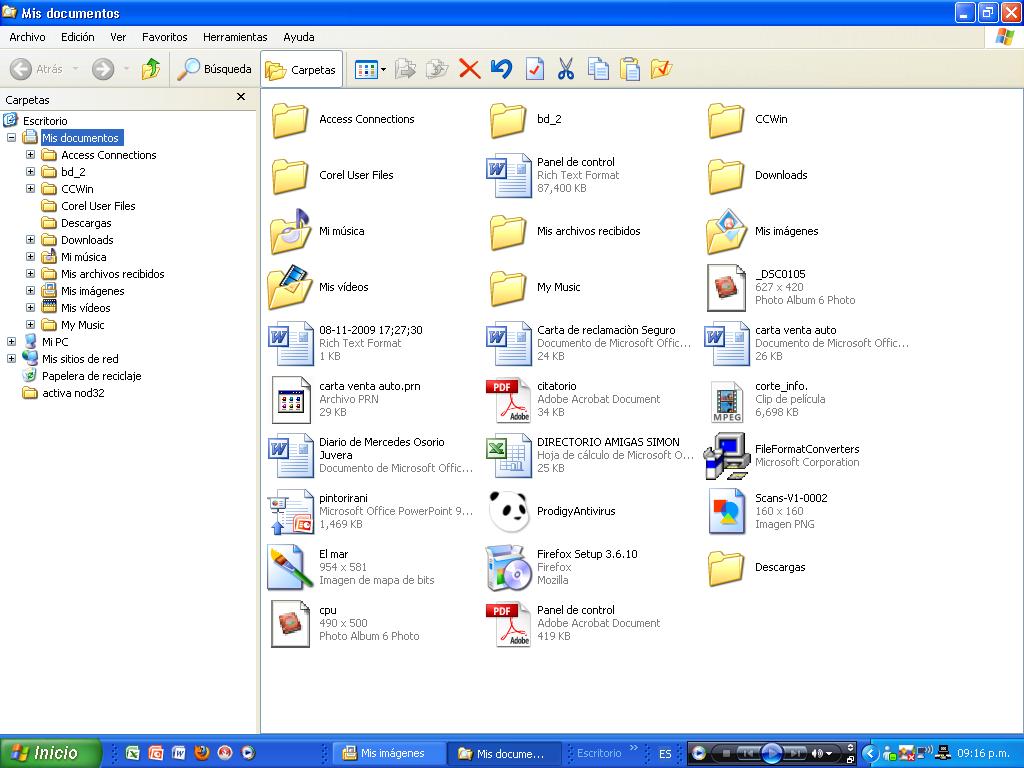Open the citatorio PDF file
This screenshot has width=1024, height=768.
click(x=509, y=399)
